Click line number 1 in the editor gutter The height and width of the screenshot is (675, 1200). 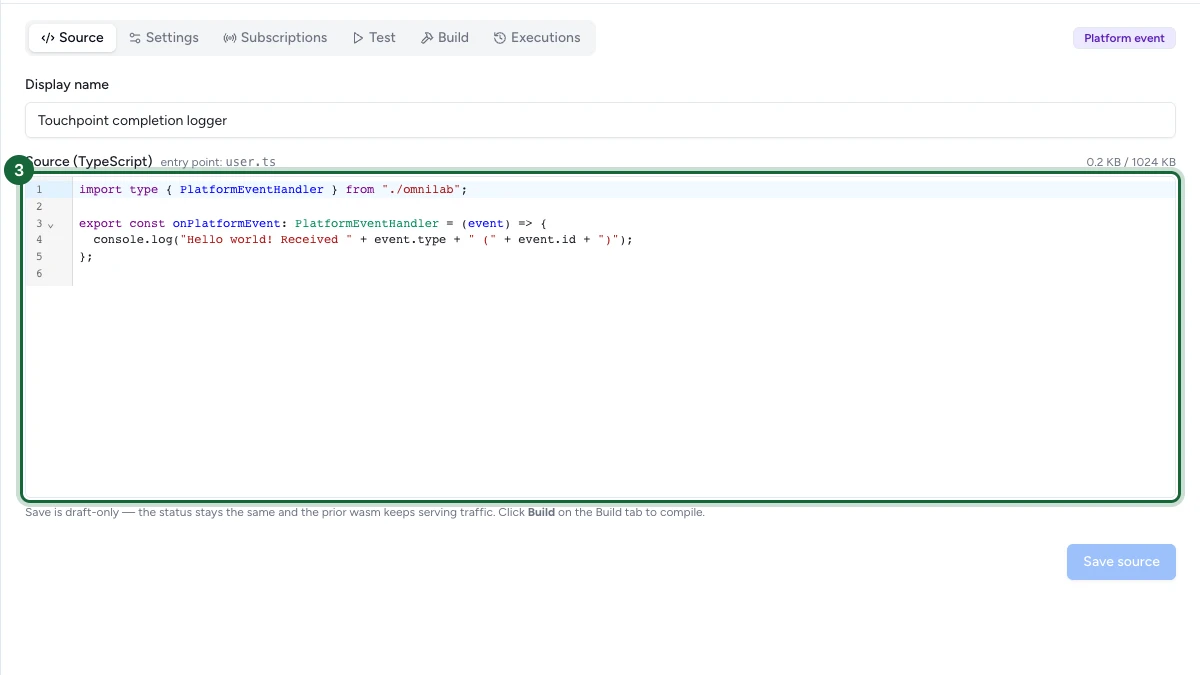pos(39,189)
